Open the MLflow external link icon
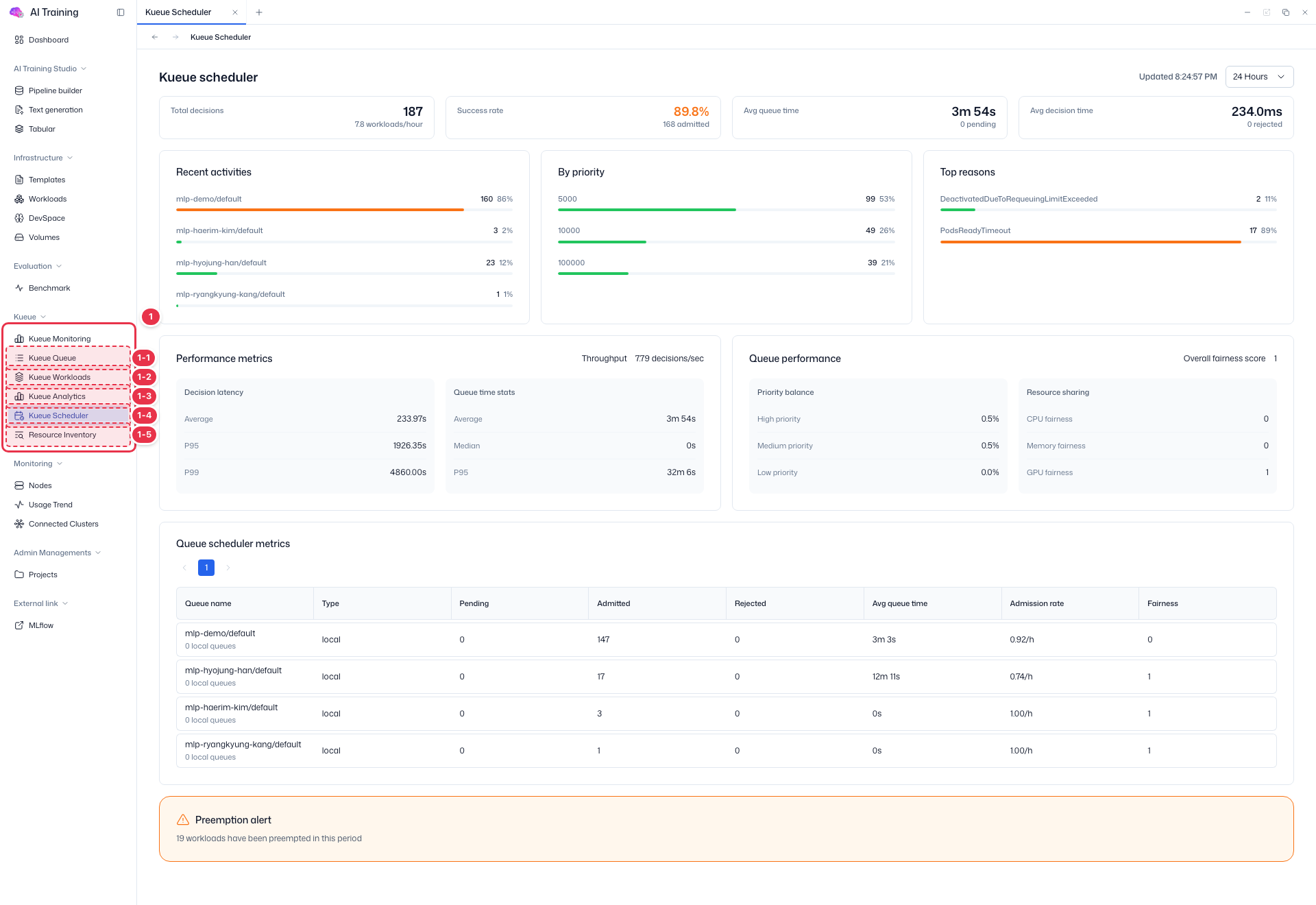Image resolution: width=1316 pixels, height=905 pixels. (x=19, y=625)
